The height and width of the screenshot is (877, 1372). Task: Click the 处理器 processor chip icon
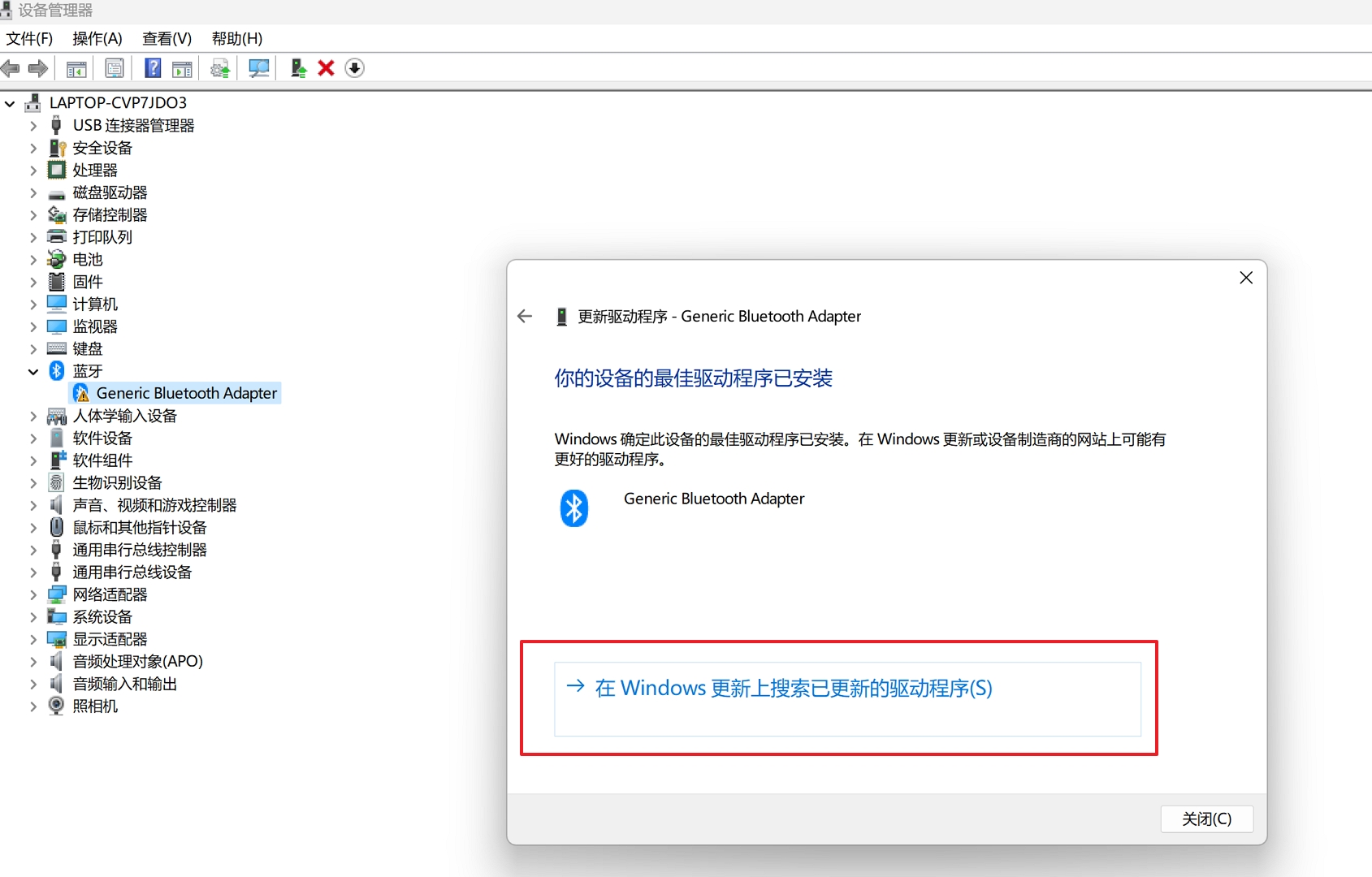56,170
